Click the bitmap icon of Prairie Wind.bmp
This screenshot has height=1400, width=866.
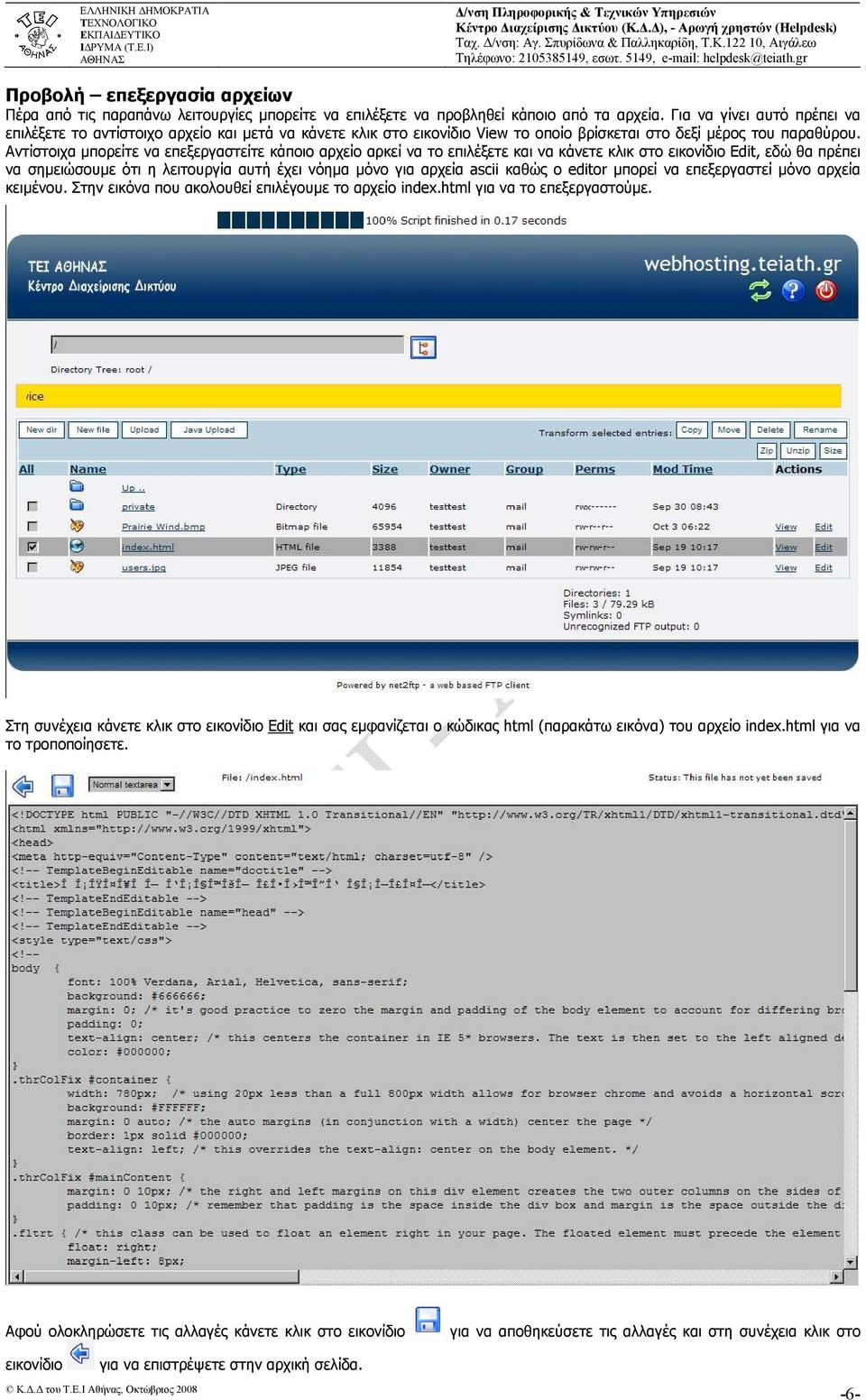click(77, 526)
